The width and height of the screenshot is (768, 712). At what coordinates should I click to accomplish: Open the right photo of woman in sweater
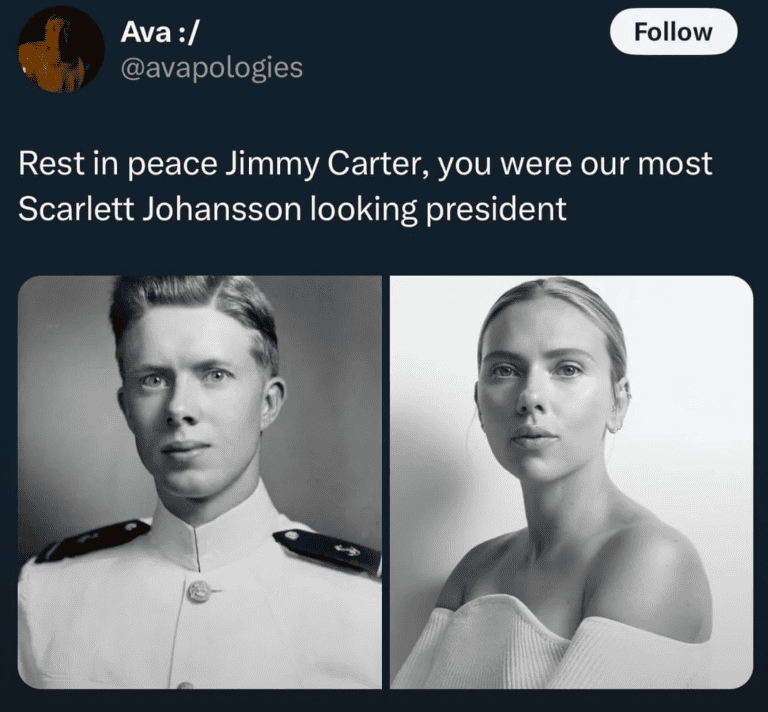coord(572,482)
